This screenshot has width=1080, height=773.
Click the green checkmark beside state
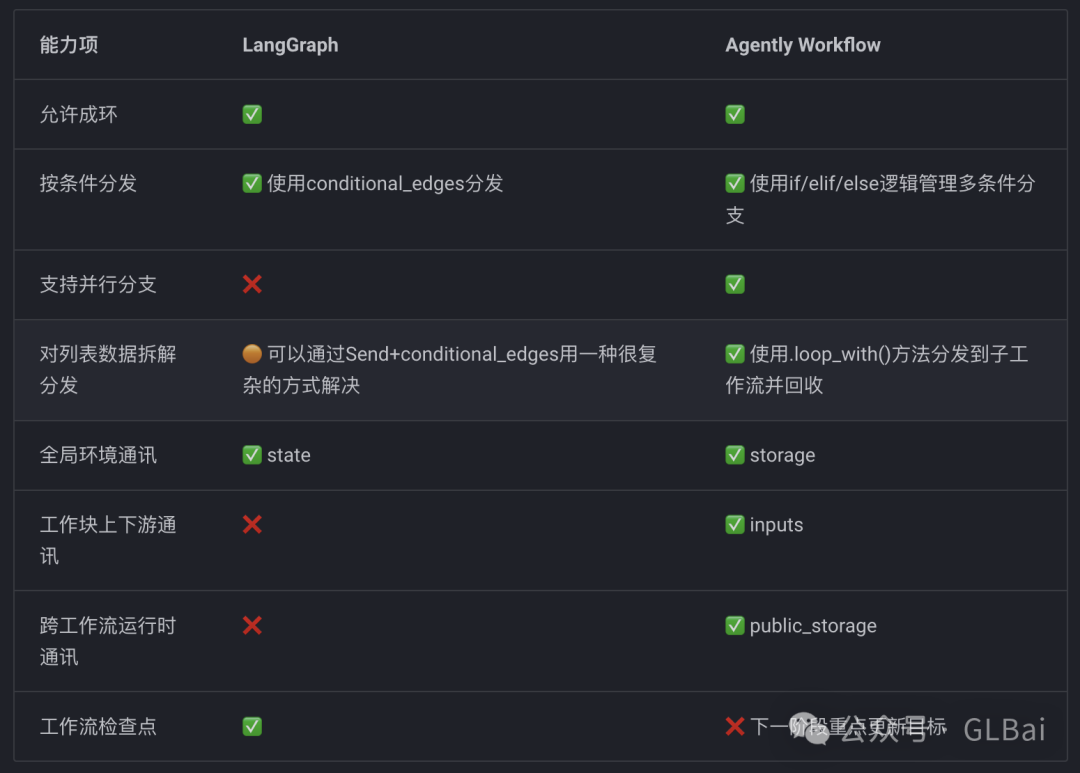point(252,456)
